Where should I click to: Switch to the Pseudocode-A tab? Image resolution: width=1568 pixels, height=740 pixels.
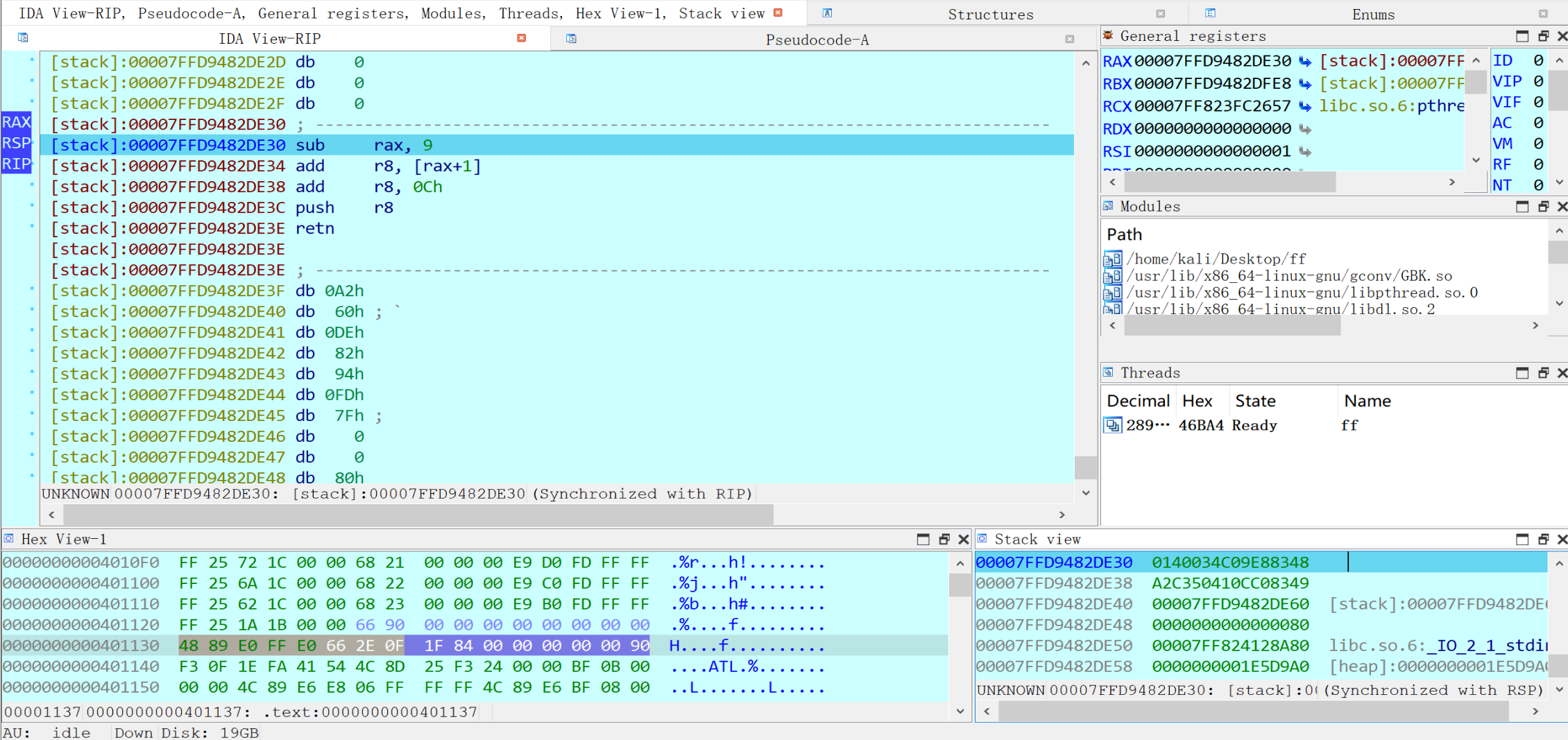coord(817,40)
